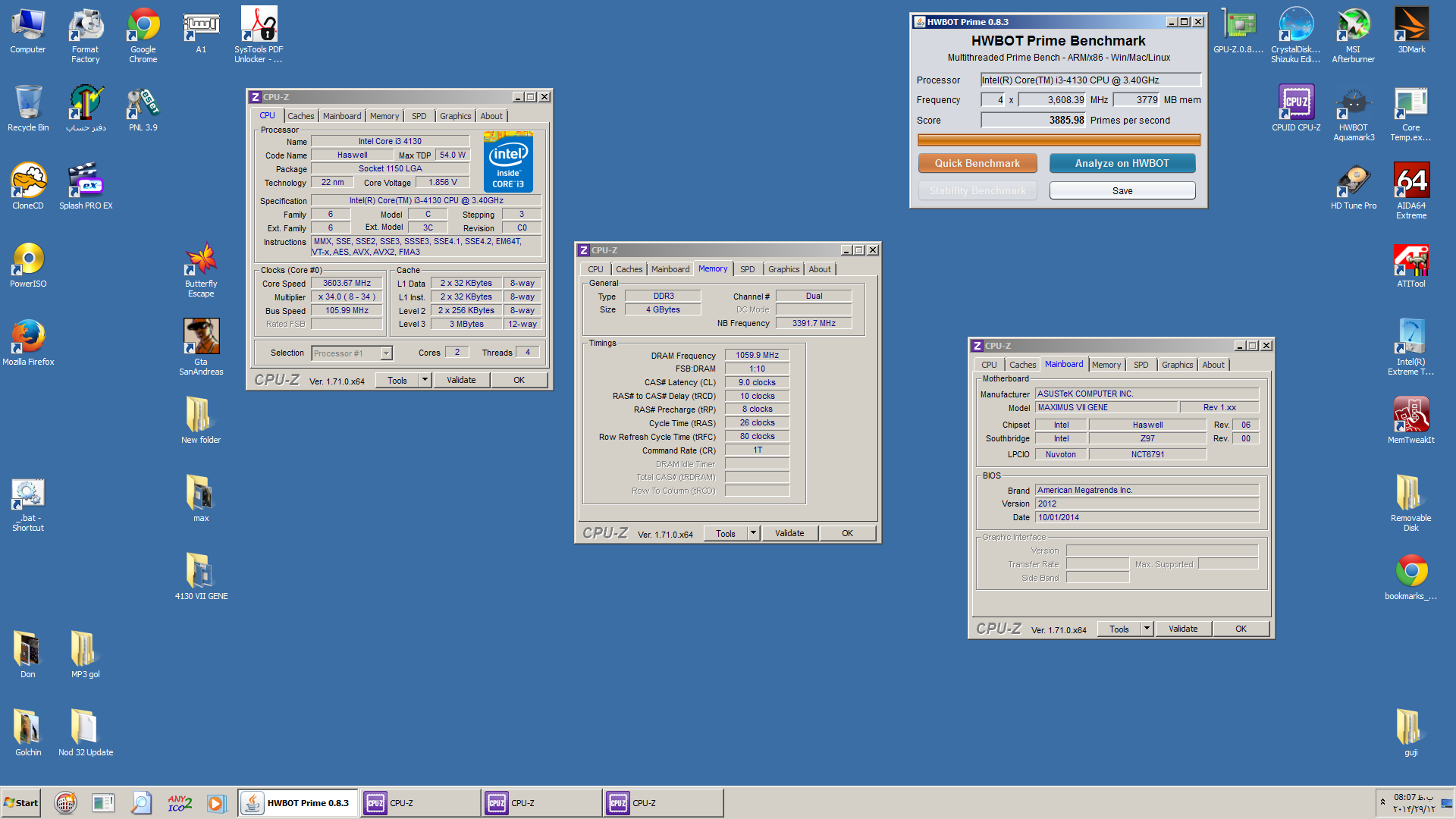The image size is (1456, 819).
Task: Click the HWBOT Prime processor name field
Action: [x=1090, y=80]
